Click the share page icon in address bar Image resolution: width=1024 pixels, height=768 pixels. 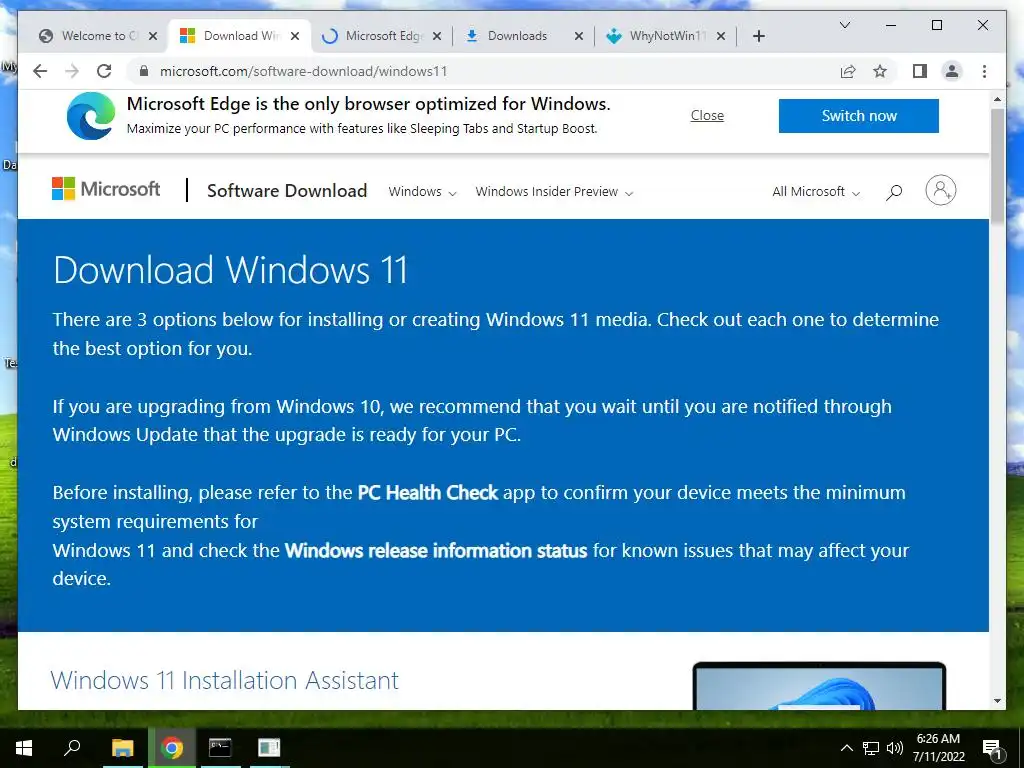point(848,71)
